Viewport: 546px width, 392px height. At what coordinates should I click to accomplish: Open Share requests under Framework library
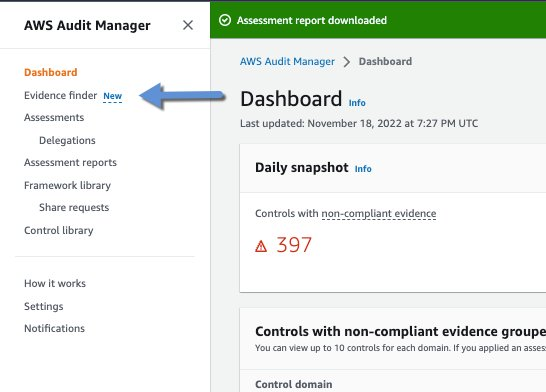74,207
